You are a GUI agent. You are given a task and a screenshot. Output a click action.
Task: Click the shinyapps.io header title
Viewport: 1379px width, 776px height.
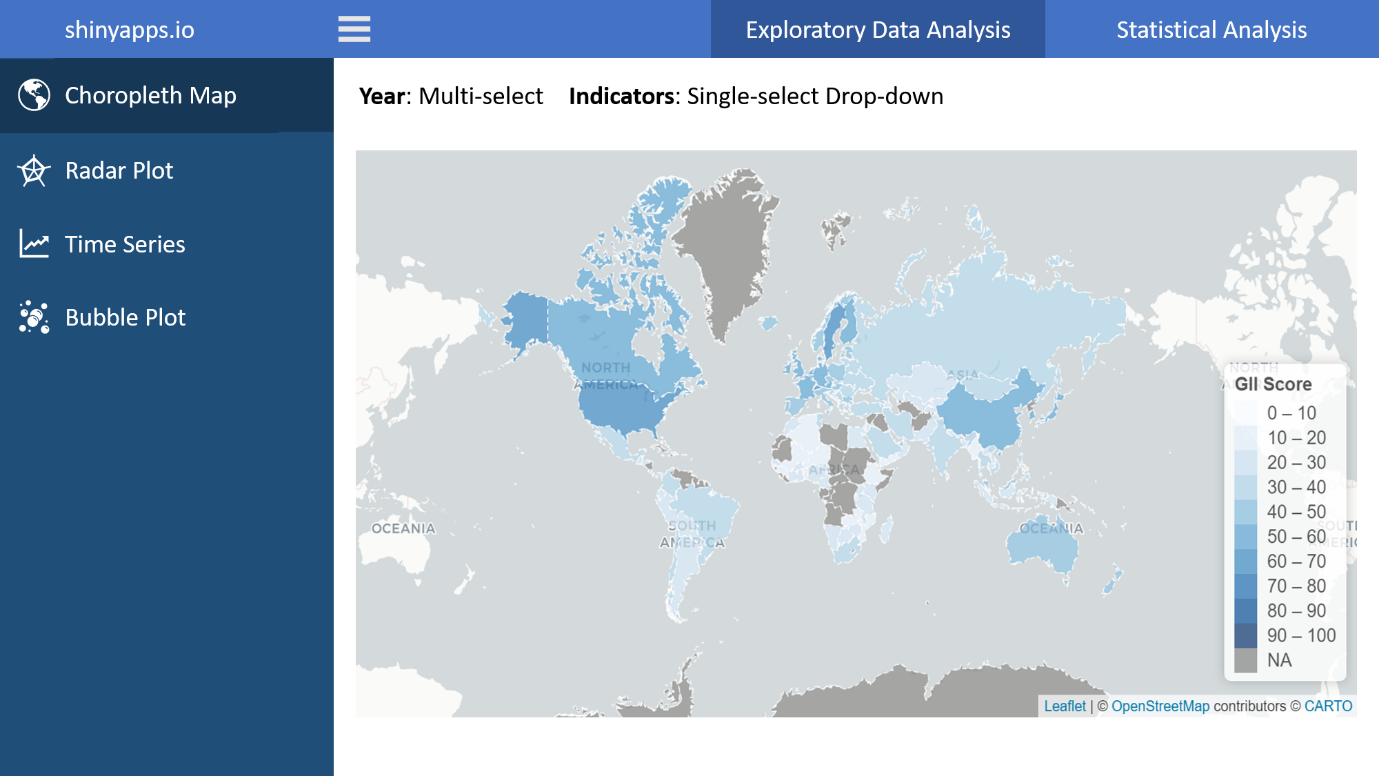pos(130,30)
